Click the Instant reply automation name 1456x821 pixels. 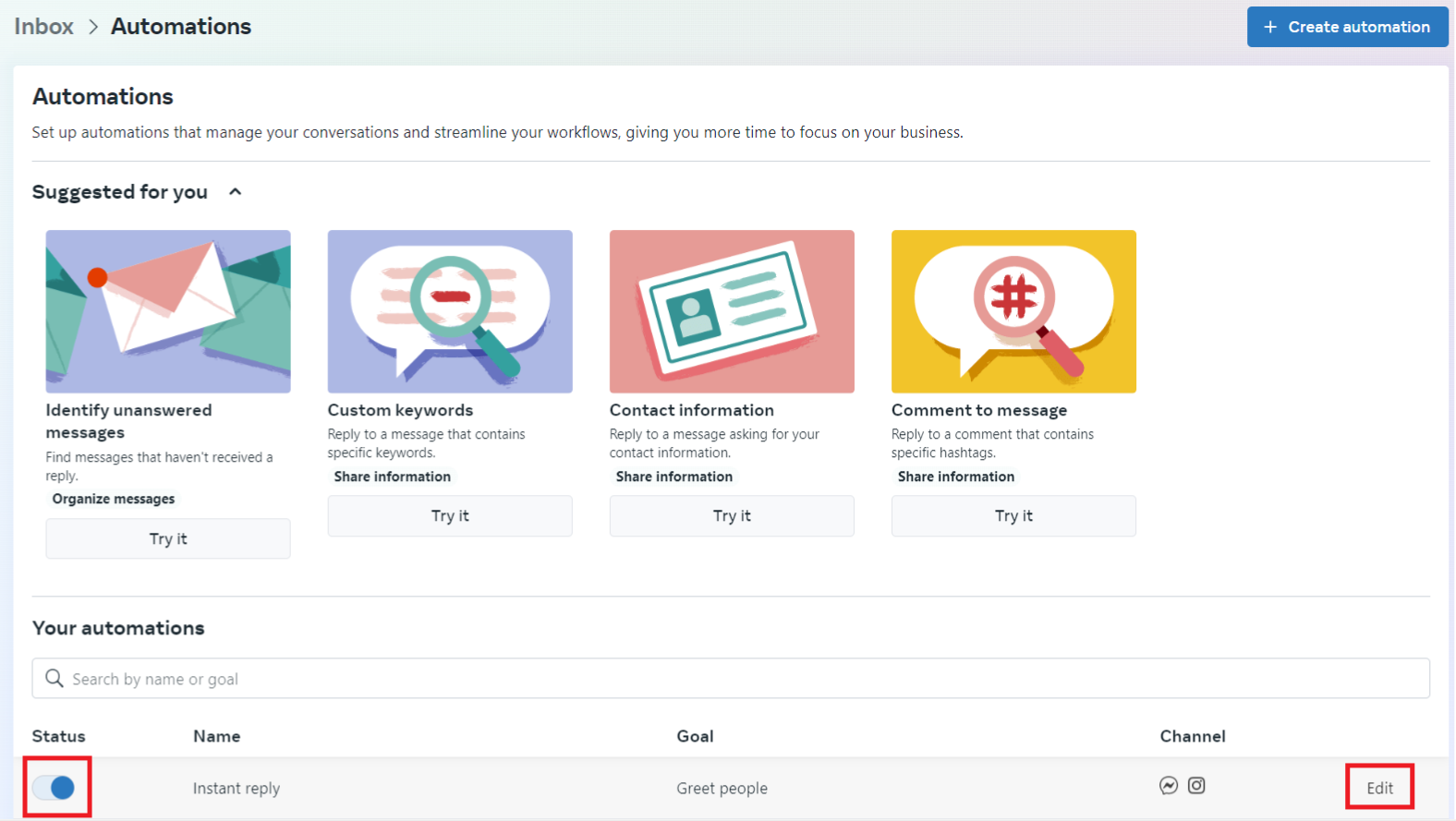[x=237, y=789]
